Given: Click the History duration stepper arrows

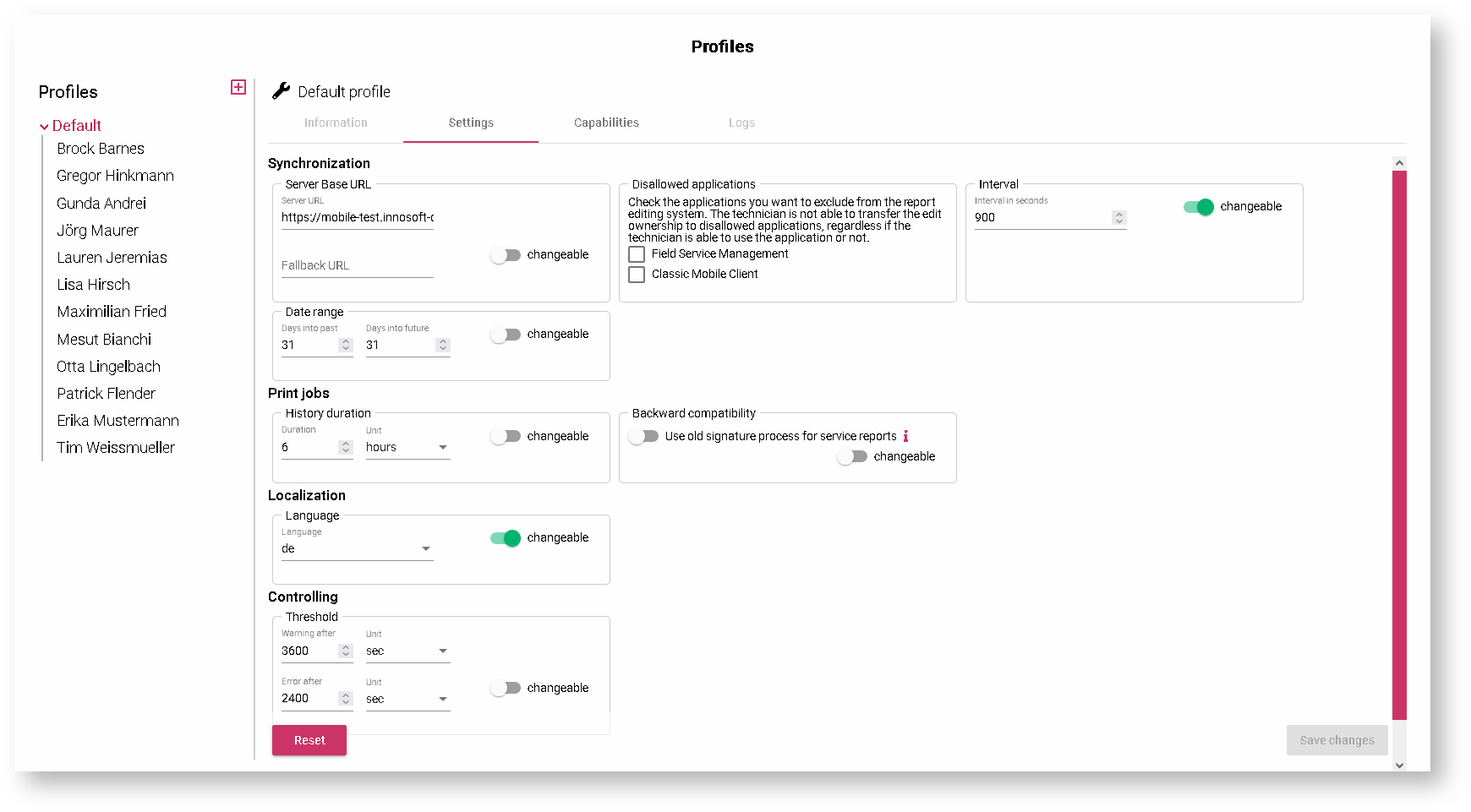Looking at the screenshot, I should 345,447.
